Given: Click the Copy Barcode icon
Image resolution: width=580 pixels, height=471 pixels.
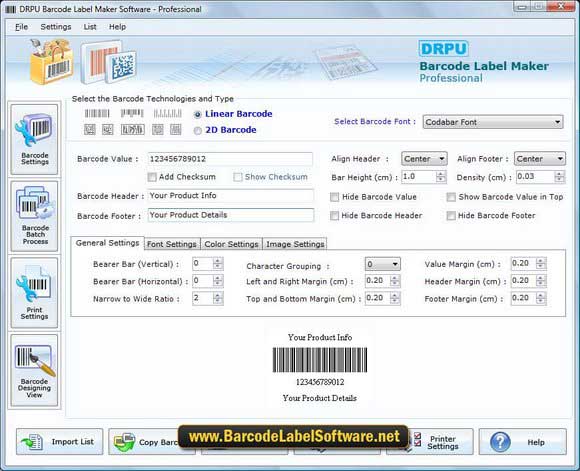Looking at the screenshot, I should click(x=124, y=442).
